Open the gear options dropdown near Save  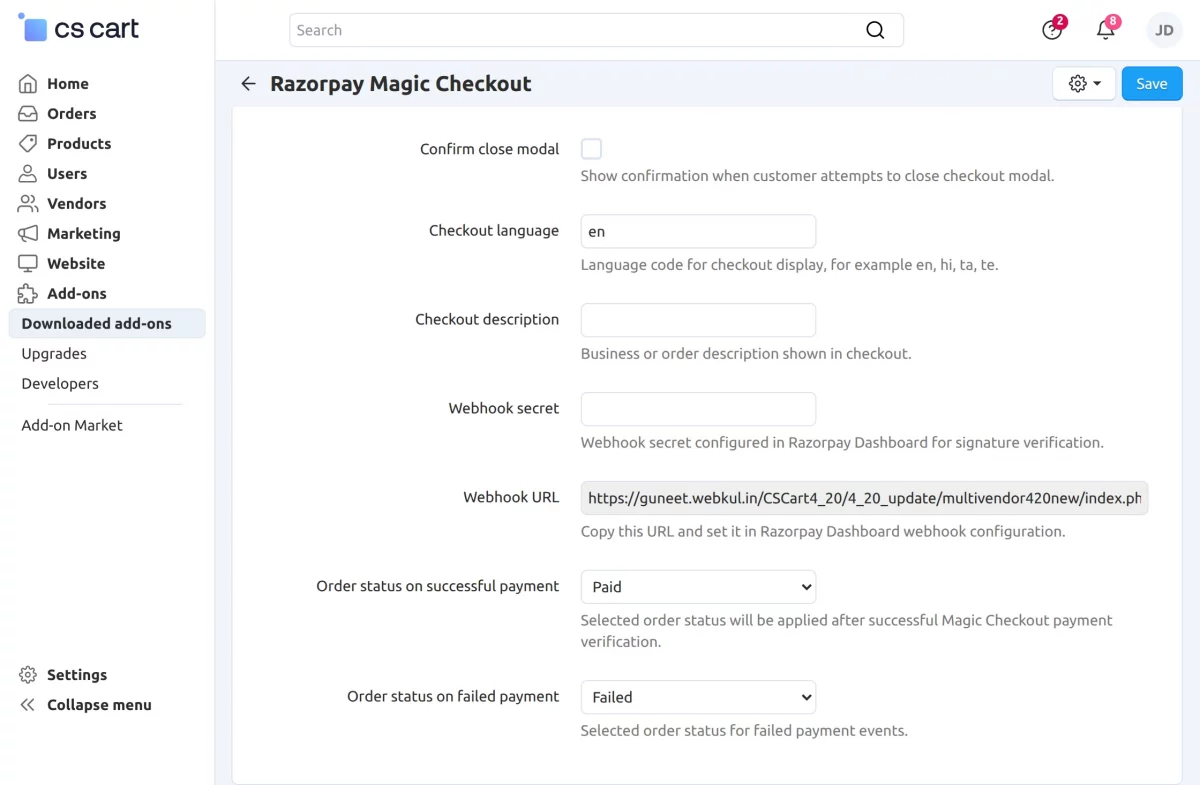pyautogui.click(x=1084, y=84)
